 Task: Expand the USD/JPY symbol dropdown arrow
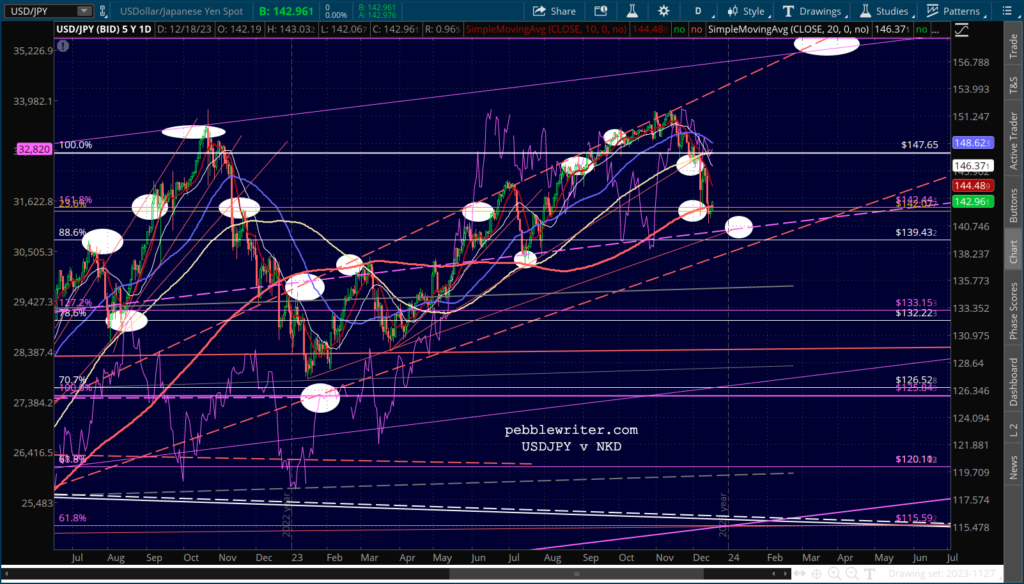(x=84, y=11)
